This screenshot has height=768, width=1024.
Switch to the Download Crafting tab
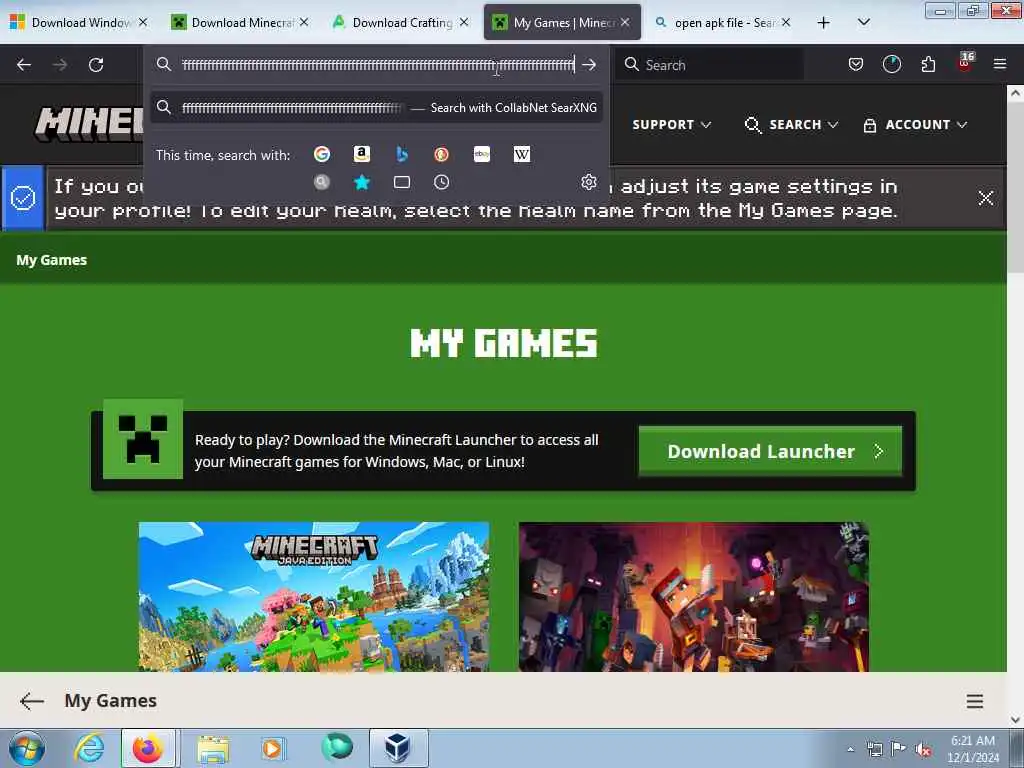coord(401,22)
